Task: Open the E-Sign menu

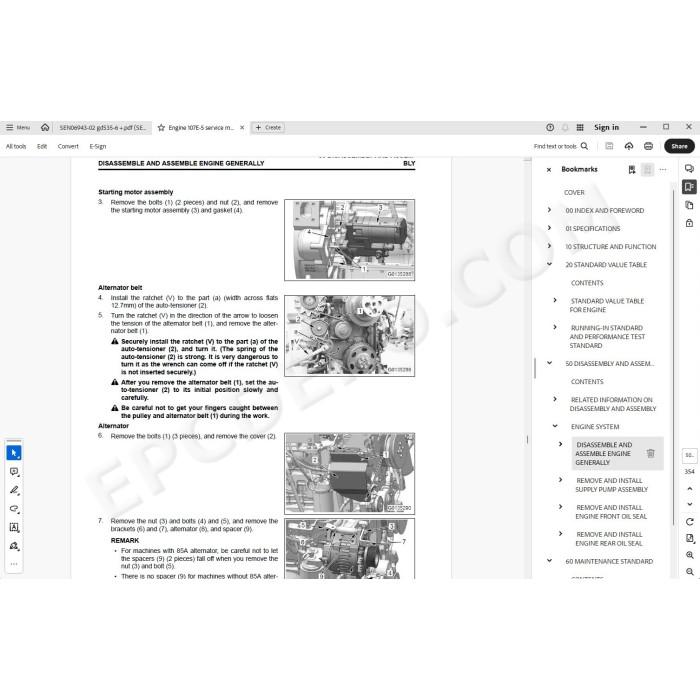Action: pos(98,146)
